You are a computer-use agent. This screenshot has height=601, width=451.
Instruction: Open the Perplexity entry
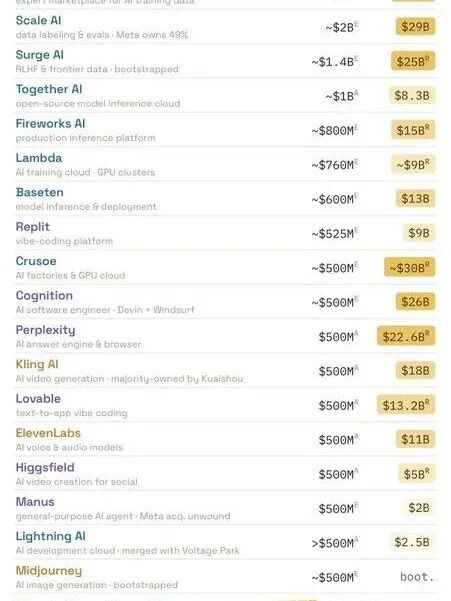(x=46, y=330)
